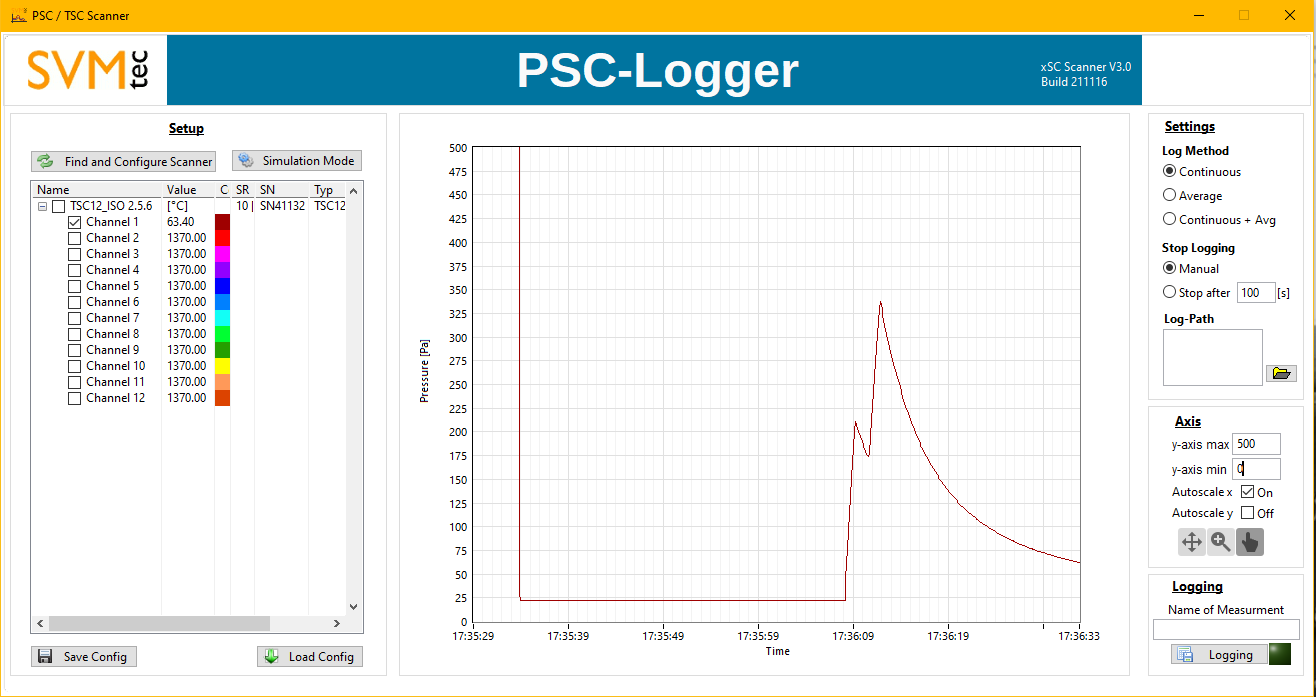Toggle Autoscale y checkbox
Image resolution: width=1316 pixels, height=697 pixels.
click(x=1247, y=513)
